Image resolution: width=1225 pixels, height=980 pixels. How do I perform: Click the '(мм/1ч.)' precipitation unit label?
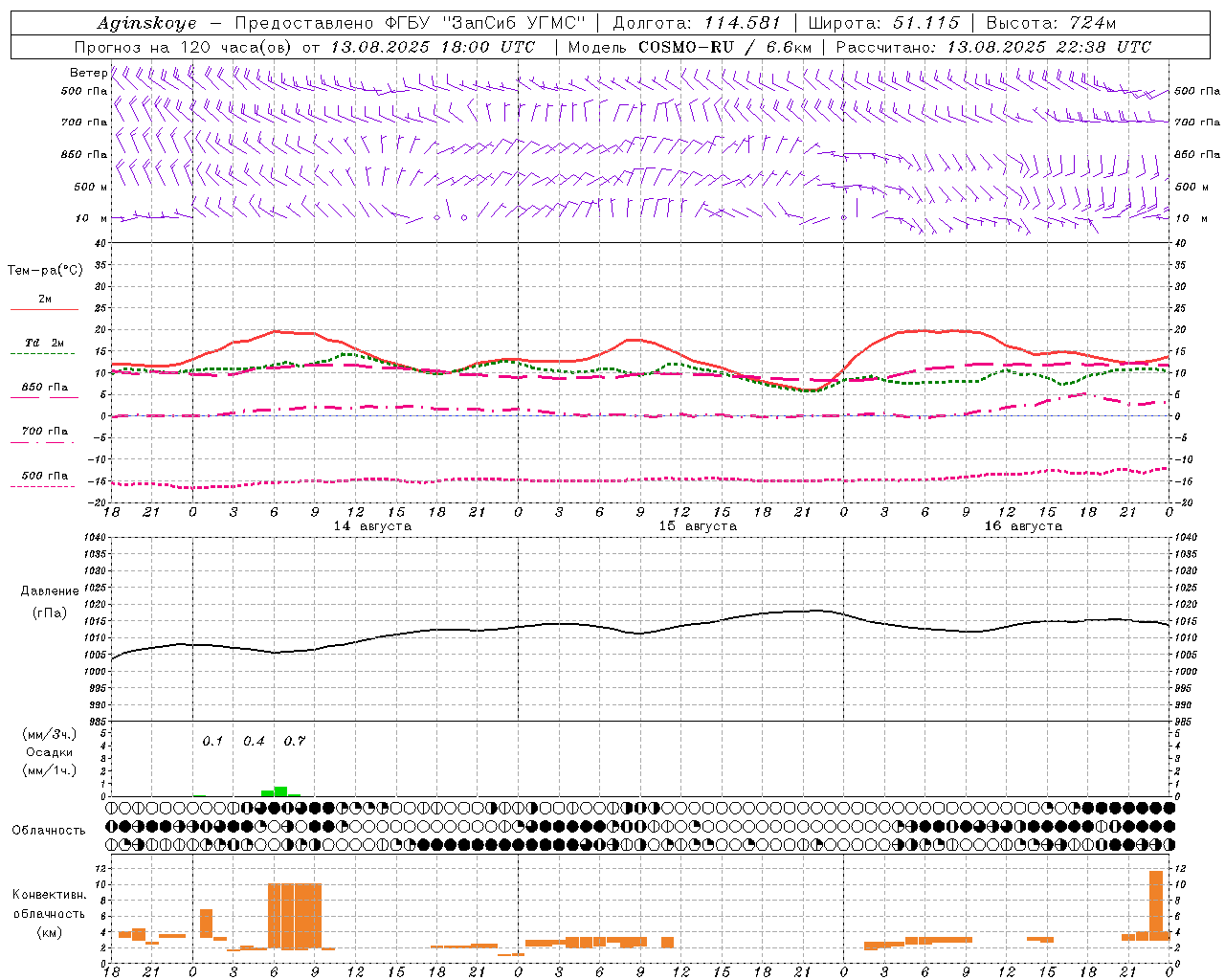click(50, 770)
